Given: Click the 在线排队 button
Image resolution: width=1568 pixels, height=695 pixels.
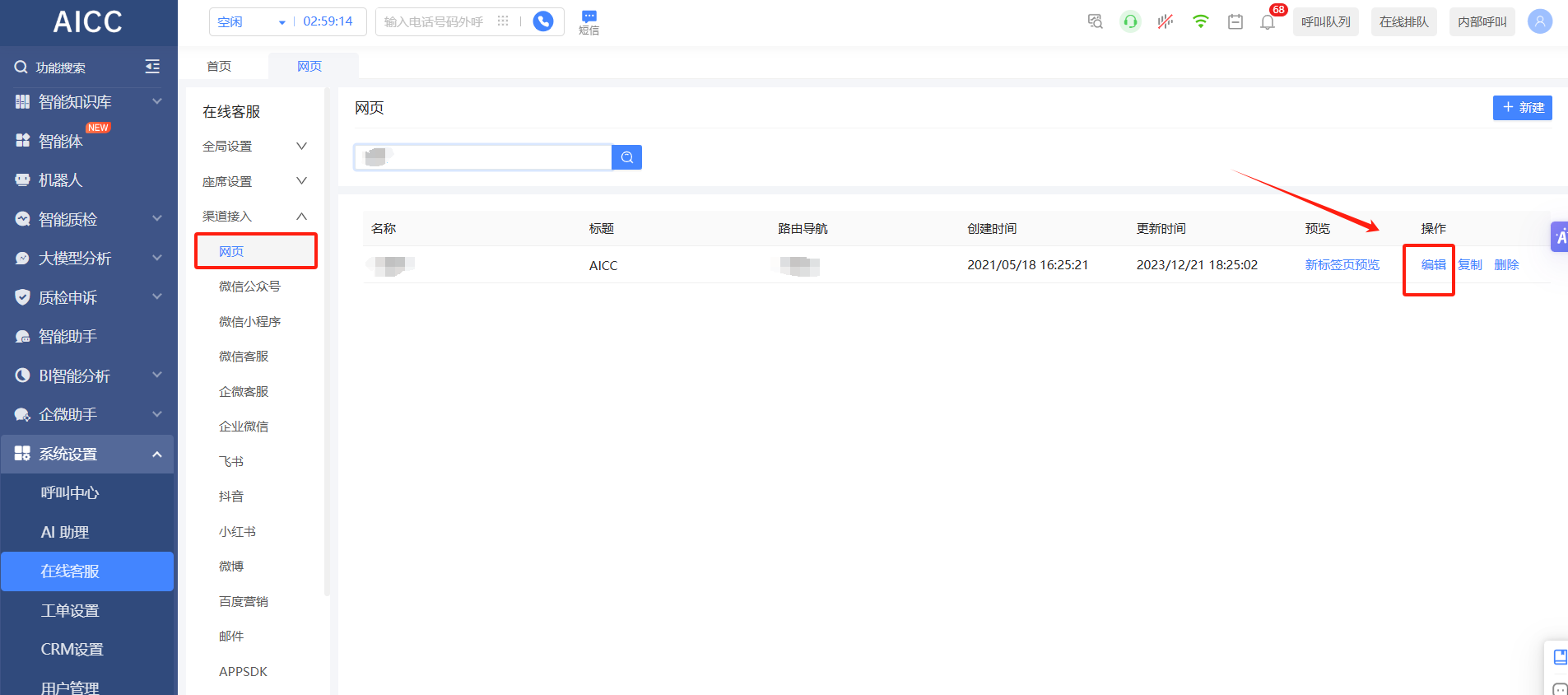Looking at the screenshot, I should point(1404,22).
